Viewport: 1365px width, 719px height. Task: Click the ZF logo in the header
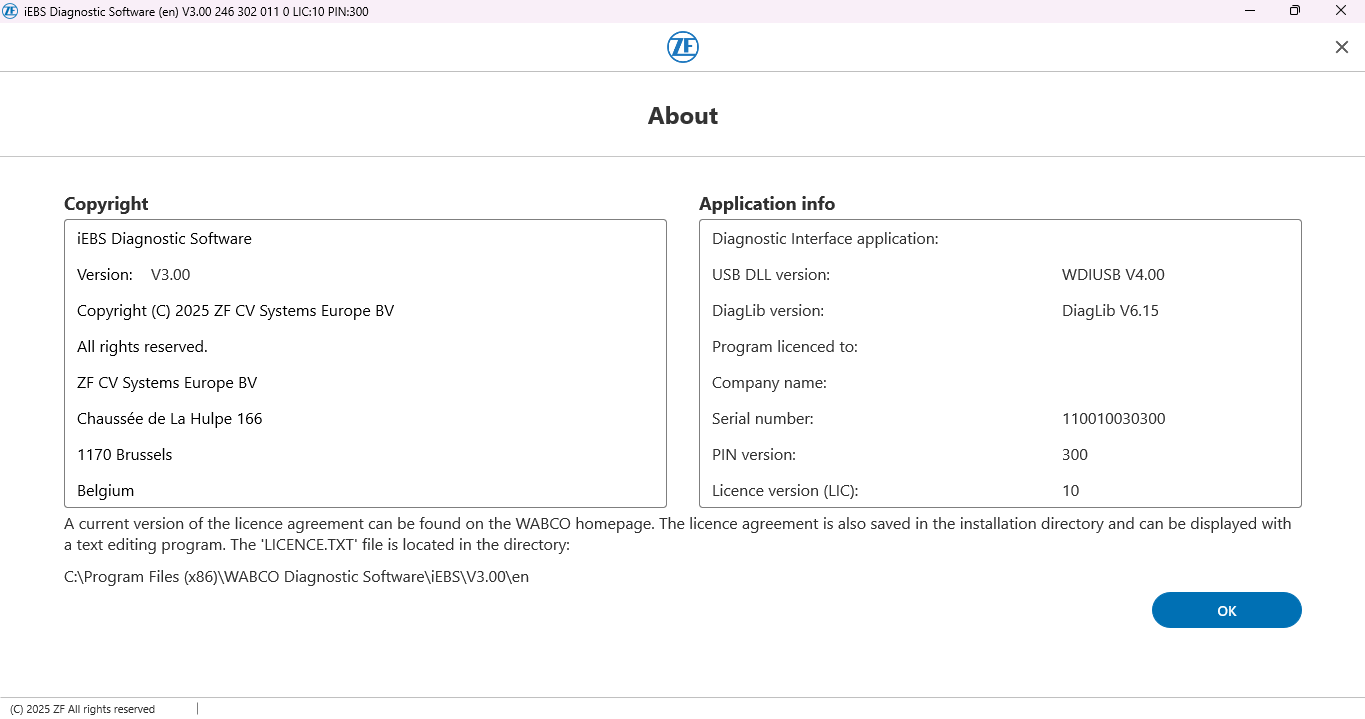(683, 47)
